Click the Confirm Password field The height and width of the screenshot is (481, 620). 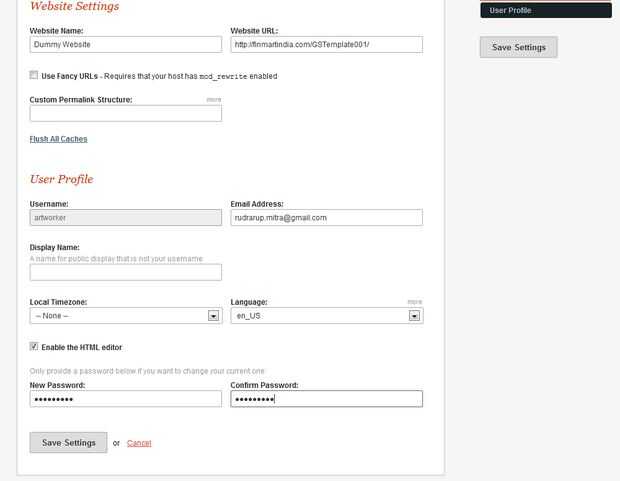coord(327,399)
